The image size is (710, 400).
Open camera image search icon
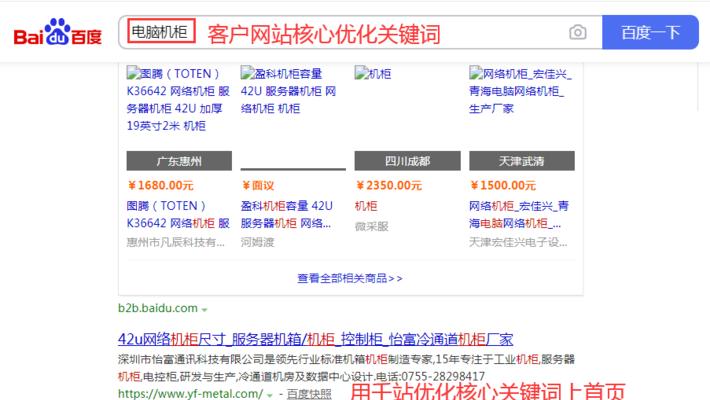pyautogui.click(x=578, y=32)
